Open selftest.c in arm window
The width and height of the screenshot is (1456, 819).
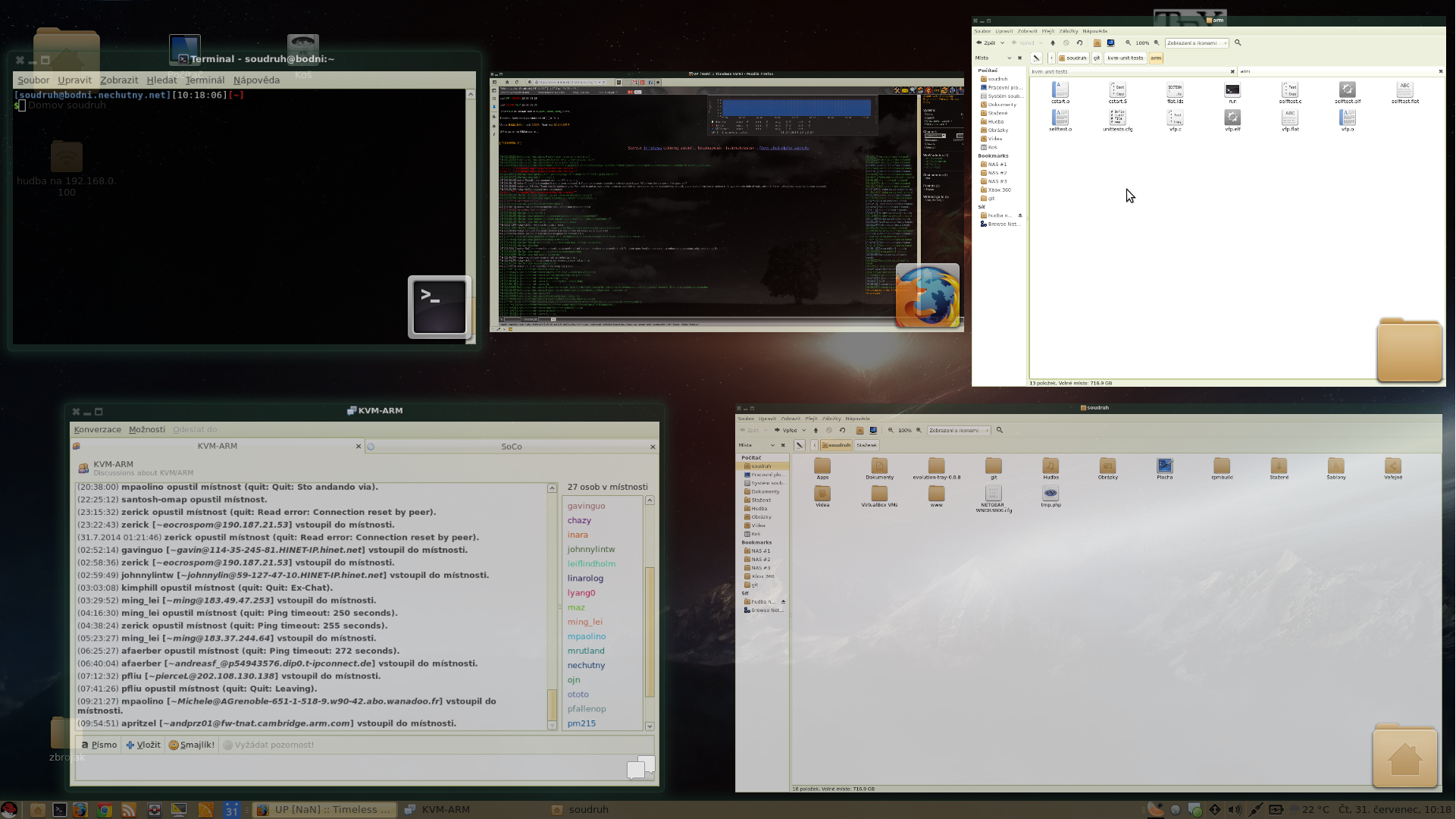pyautogui.click(x=1290, y=93)
